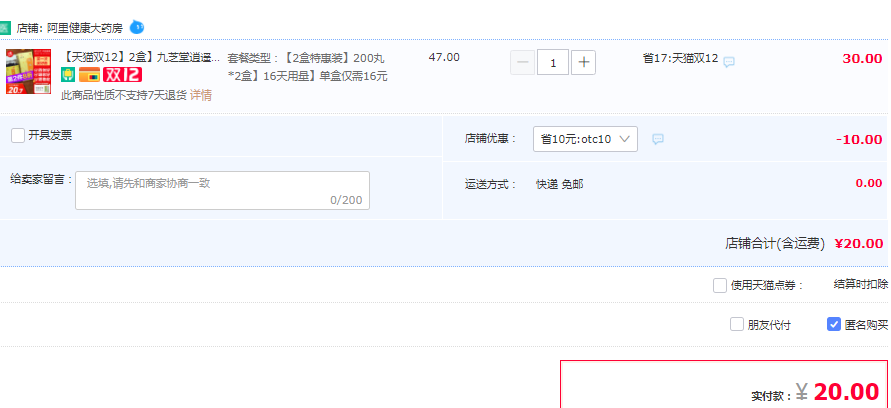Screen dimensions: 891x408
Task: Click the 实付款 amount 20.00
Action: pos(847,392)
